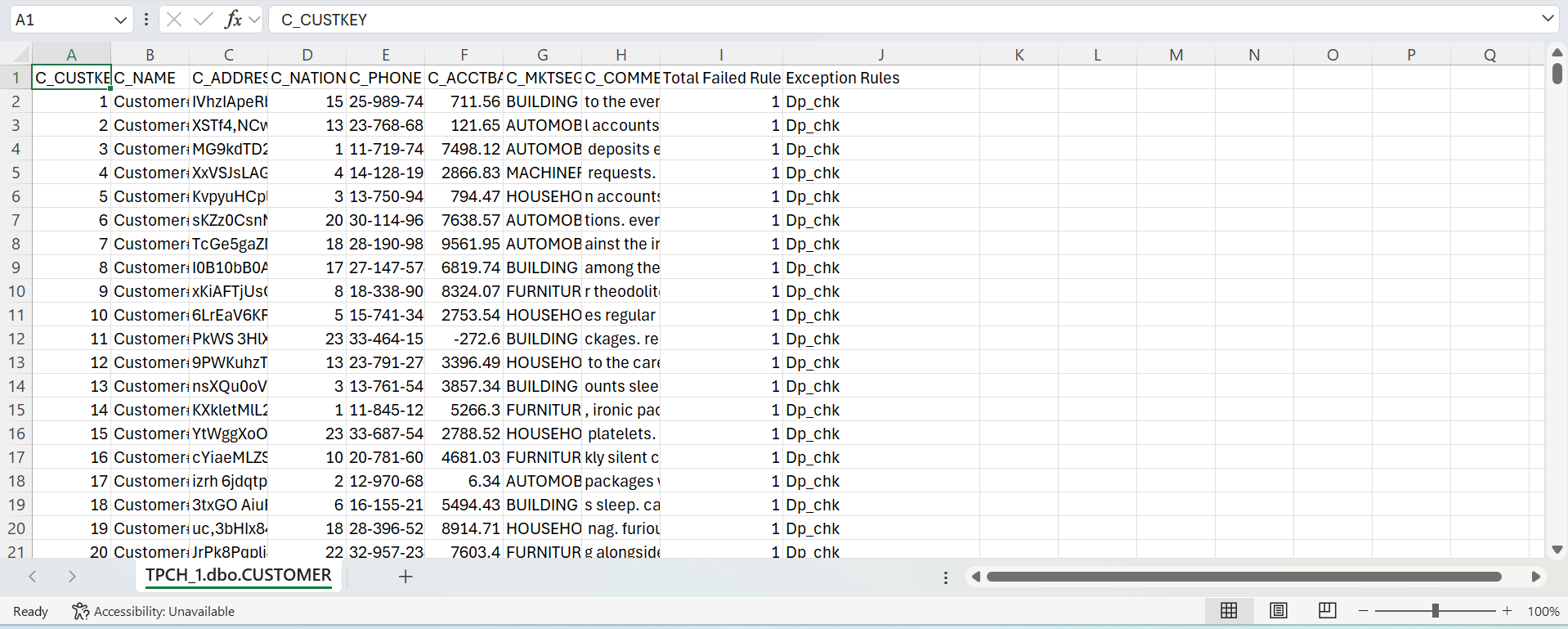1568x629 pixels.
Task: Click cell showing -272.6 balance
Action: (x=464, y=339)
